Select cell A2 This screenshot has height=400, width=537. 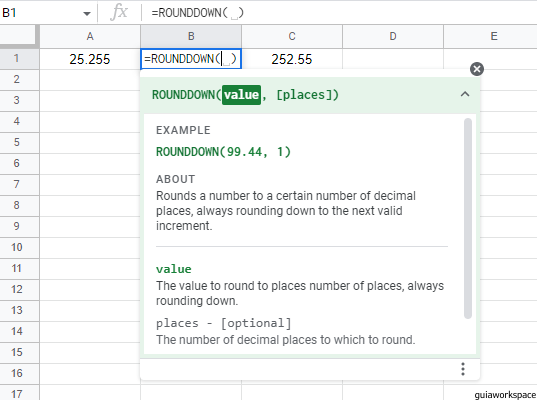point(90,80)
